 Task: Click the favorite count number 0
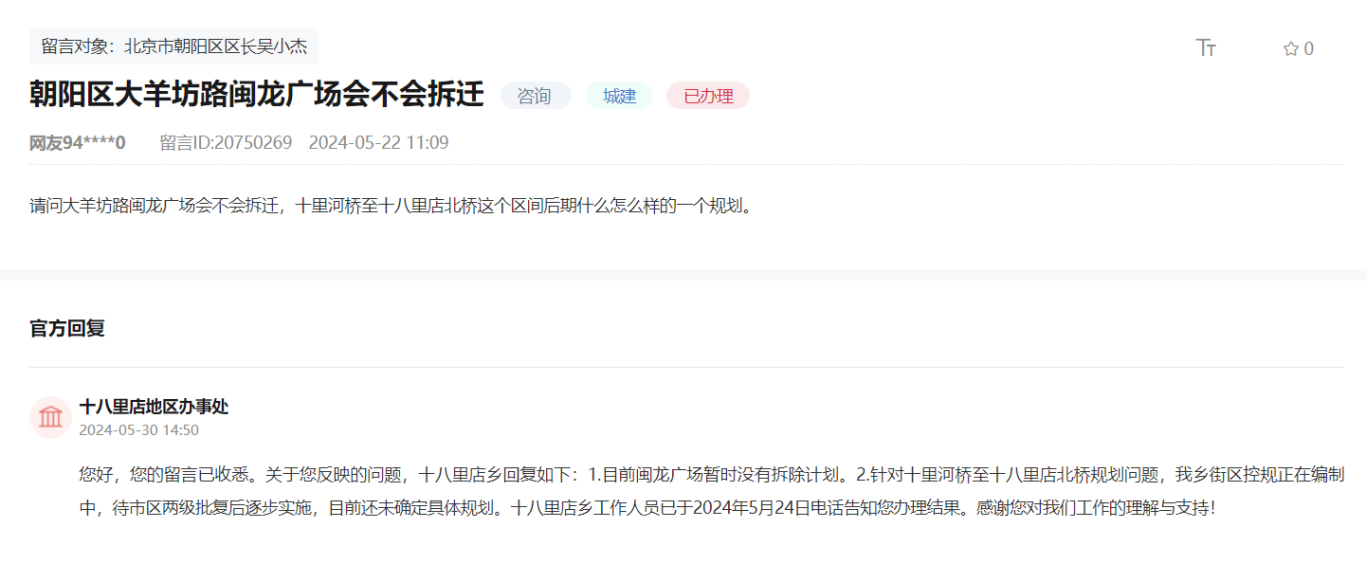(x=1309, y=49)
